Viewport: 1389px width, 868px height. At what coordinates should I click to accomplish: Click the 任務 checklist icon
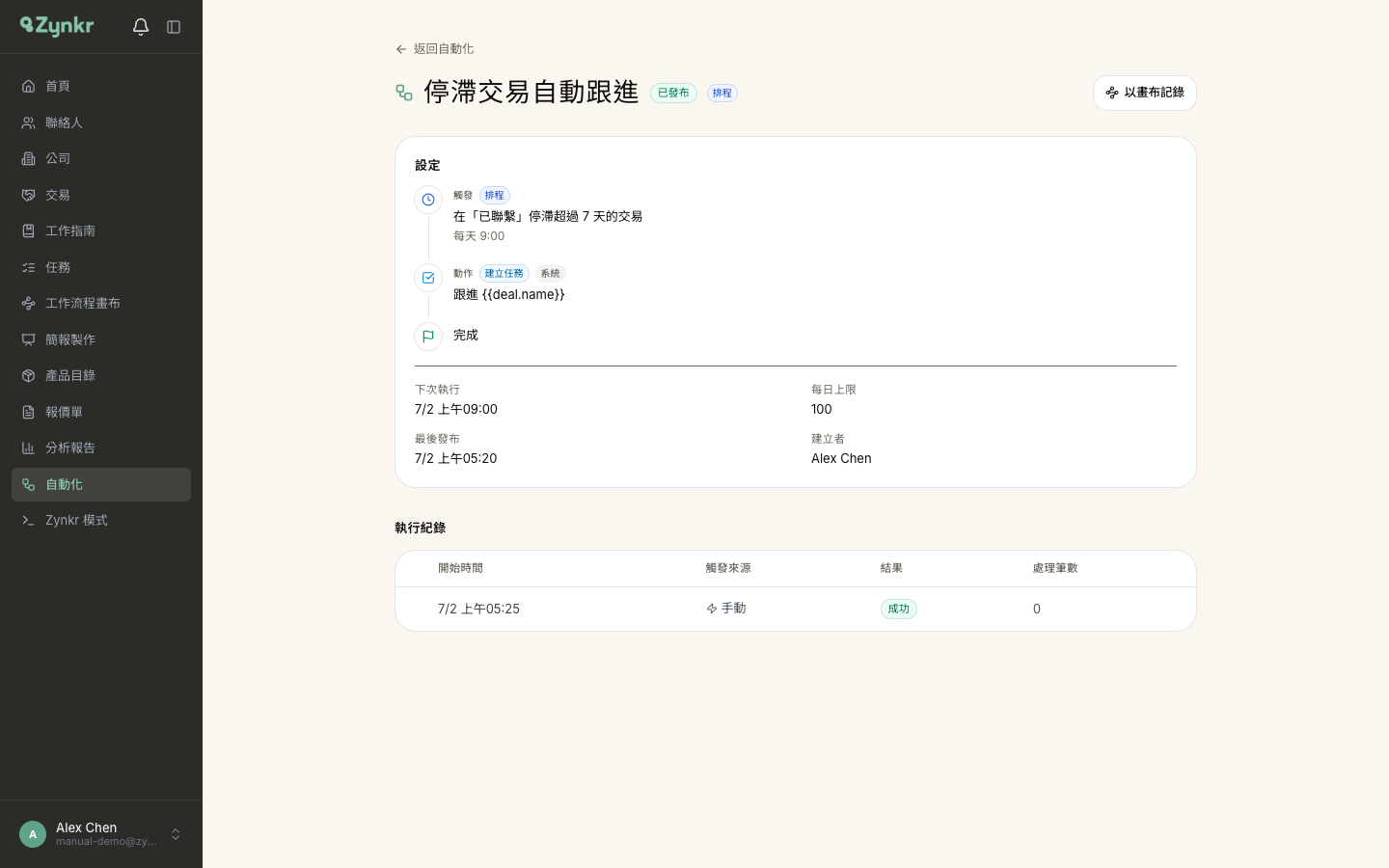(29, 267)
